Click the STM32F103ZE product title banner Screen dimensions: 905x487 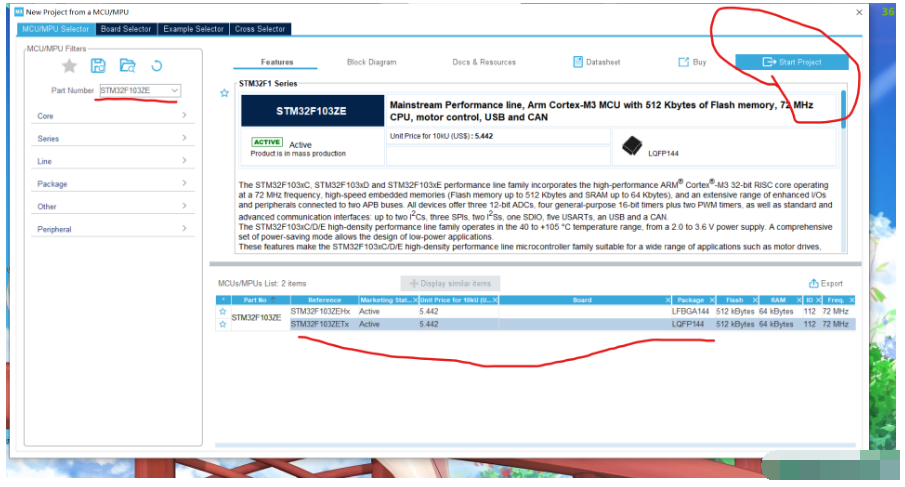pos(312,111)
